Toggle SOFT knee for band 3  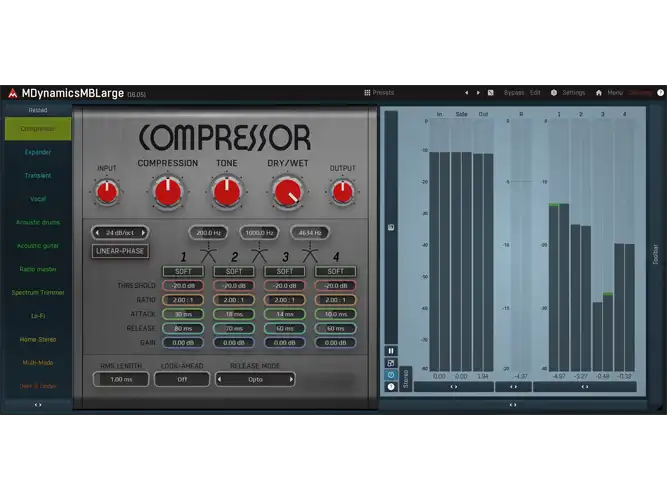[x=285, y=271]
